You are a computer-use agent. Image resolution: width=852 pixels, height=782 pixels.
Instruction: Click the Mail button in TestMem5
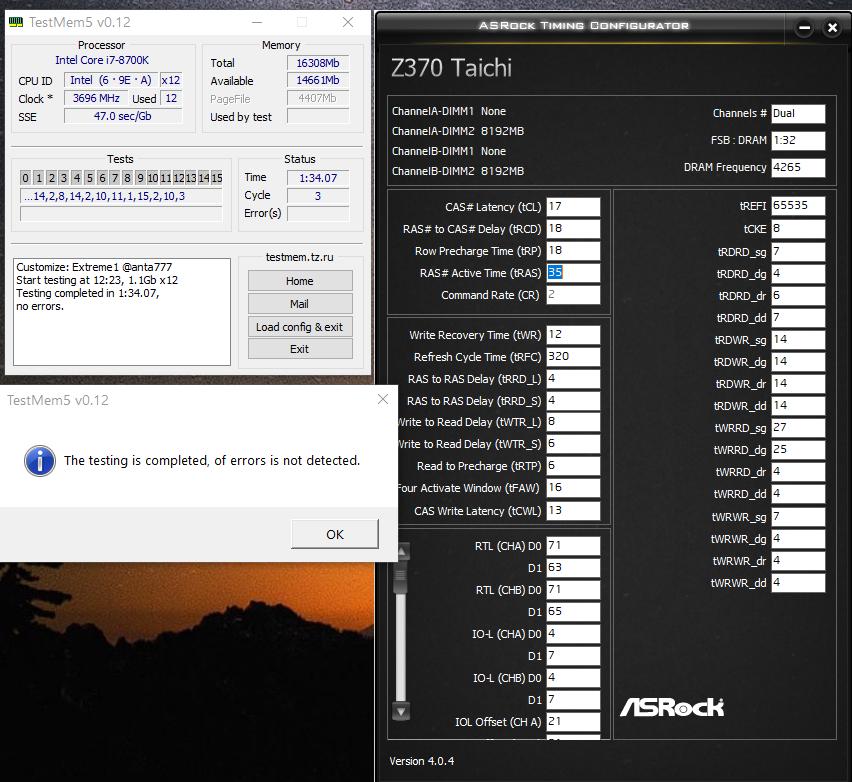[300, 304]
